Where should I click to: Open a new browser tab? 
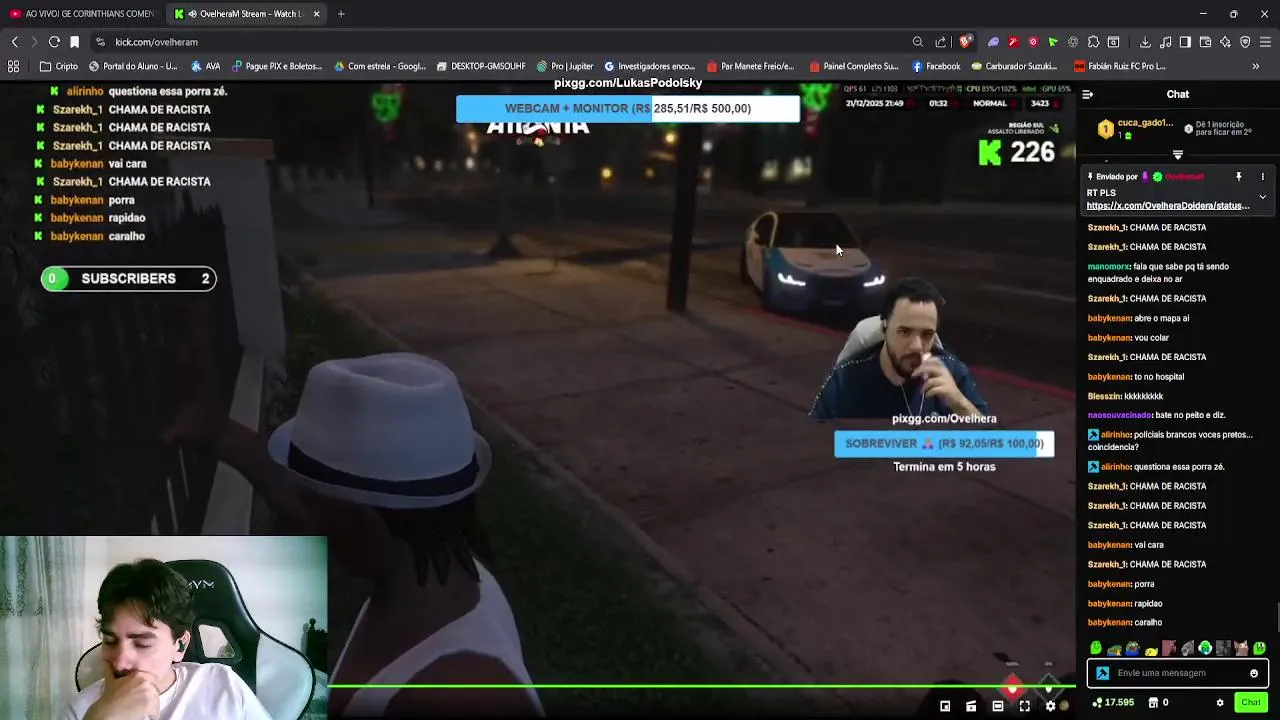[x=341, y=14]
